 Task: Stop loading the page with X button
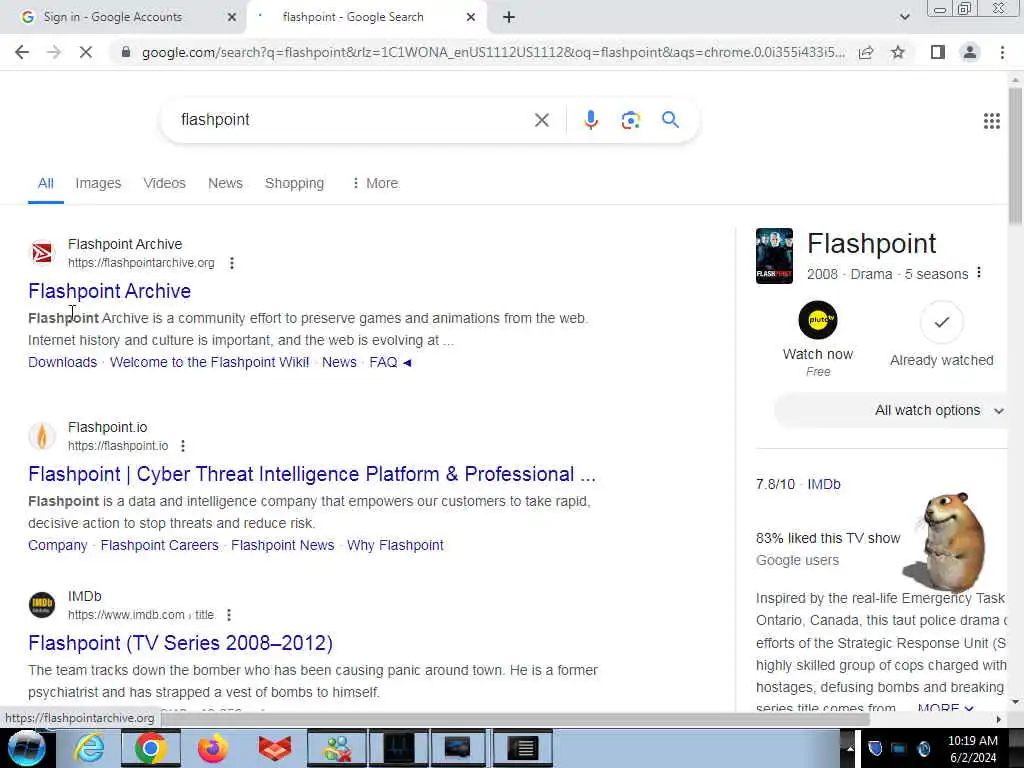(86, 52)
